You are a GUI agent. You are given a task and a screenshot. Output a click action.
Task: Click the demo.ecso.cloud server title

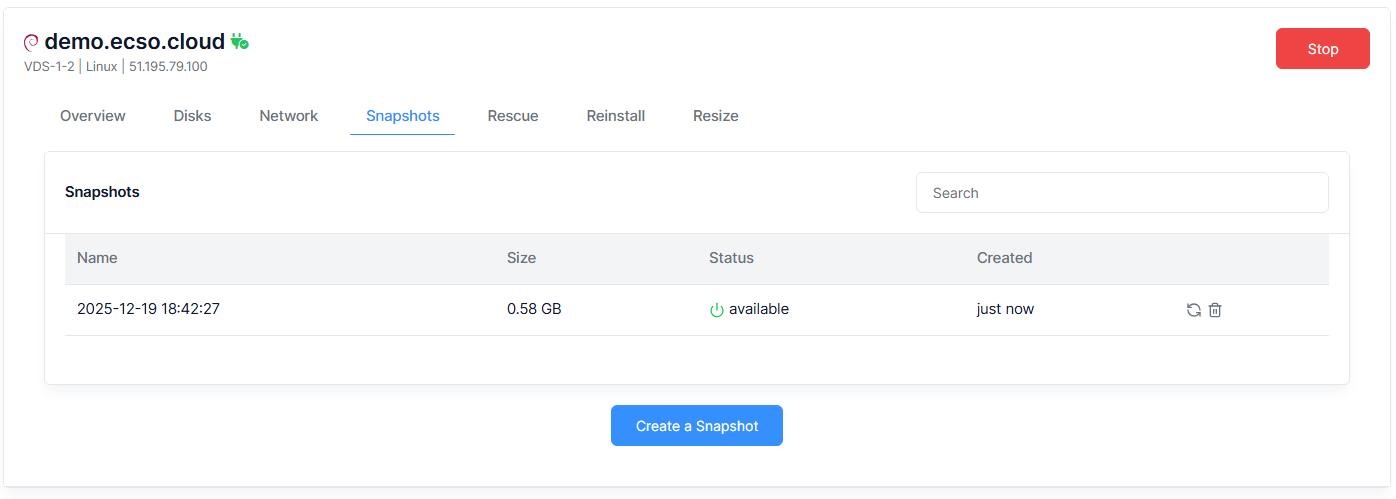pos(134,42)
